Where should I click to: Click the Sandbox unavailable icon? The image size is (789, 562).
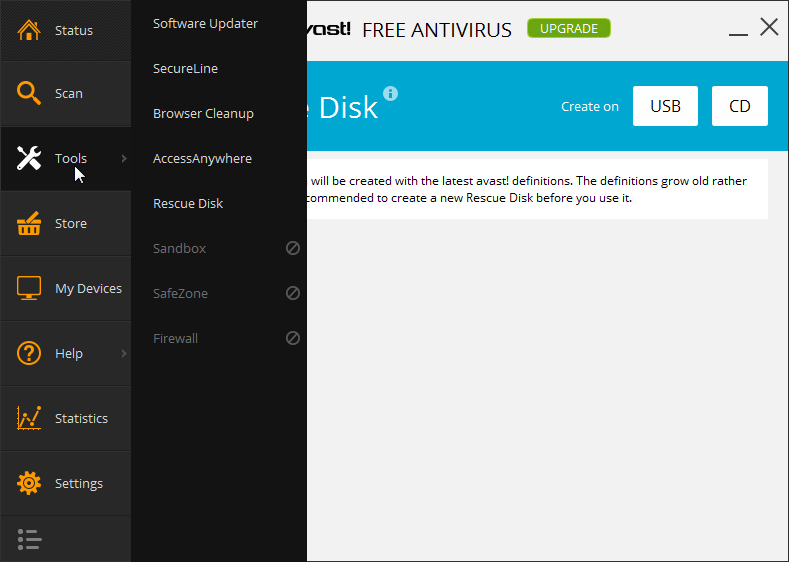[293, 248]
